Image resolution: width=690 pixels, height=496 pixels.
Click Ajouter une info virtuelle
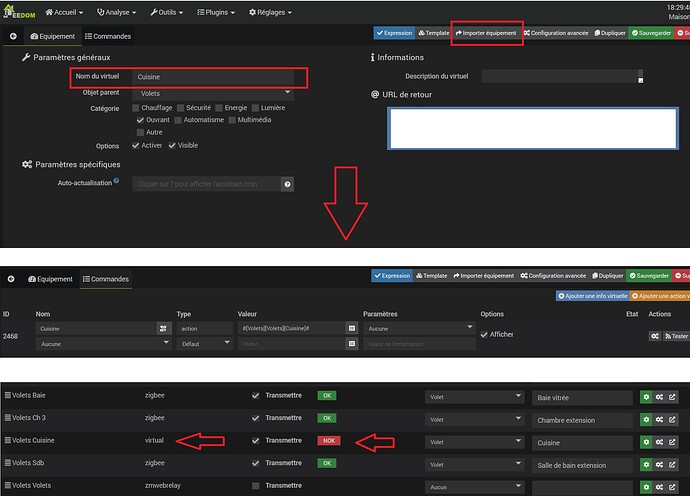593,296
